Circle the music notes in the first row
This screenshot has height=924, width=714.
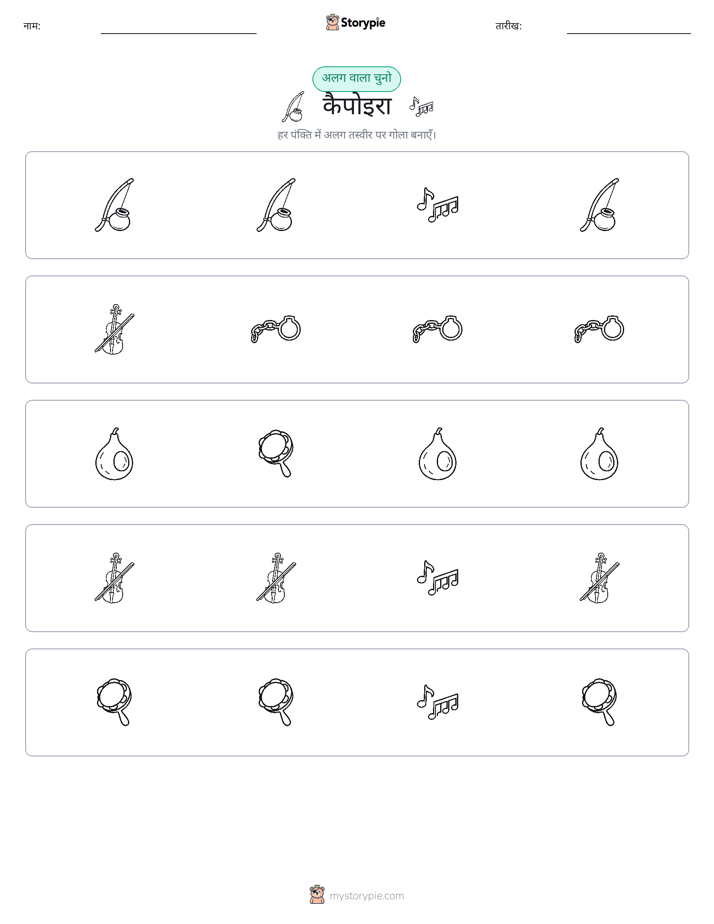point(438,205)
